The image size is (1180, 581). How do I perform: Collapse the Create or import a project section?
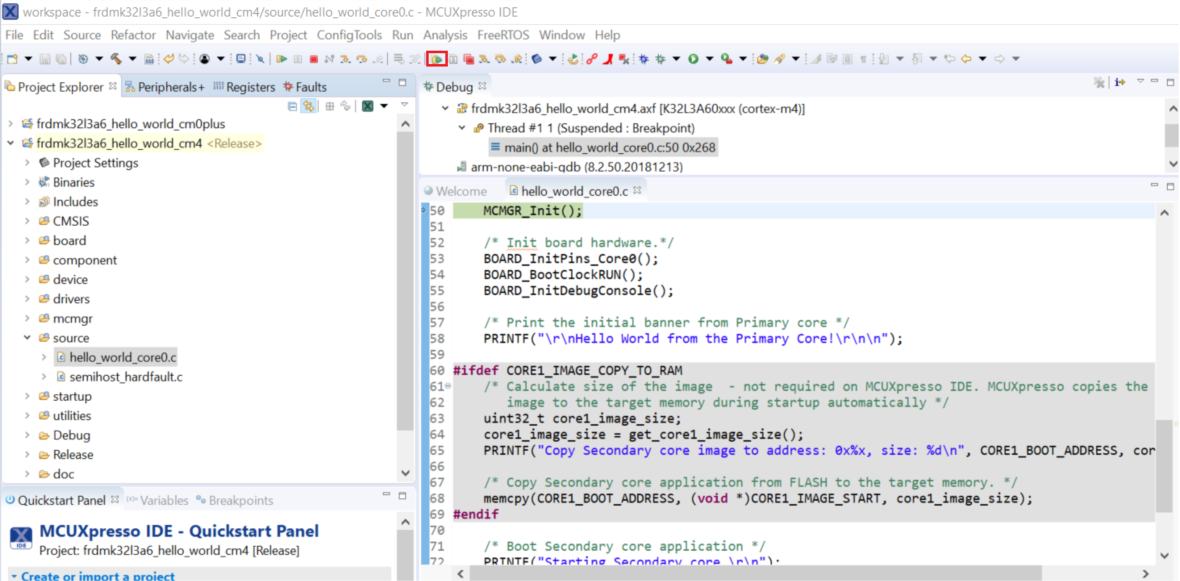14,576
